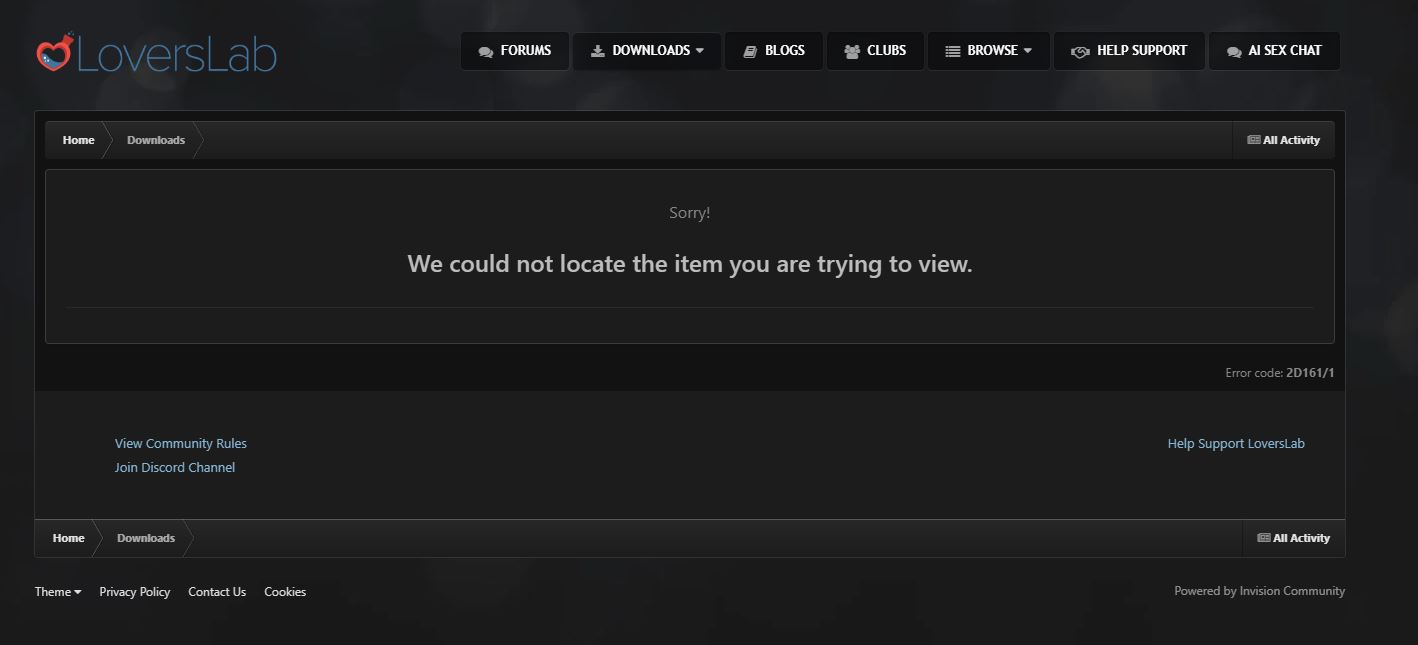Viewport: 1418px width, 645px height.
Task: Expand the Downloads menu caret
Action: click(x=700, y=51)
